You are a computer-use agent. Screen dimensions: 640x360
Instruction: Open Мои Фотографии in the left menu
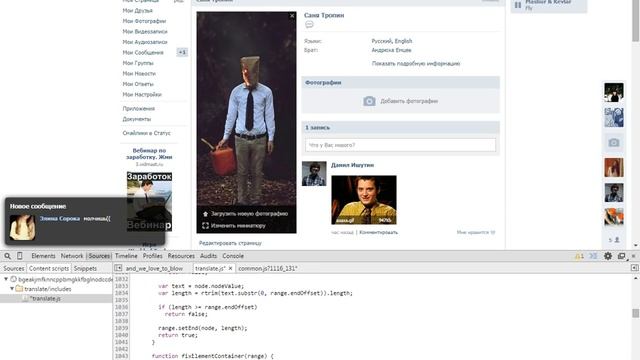tap(144, 21)
